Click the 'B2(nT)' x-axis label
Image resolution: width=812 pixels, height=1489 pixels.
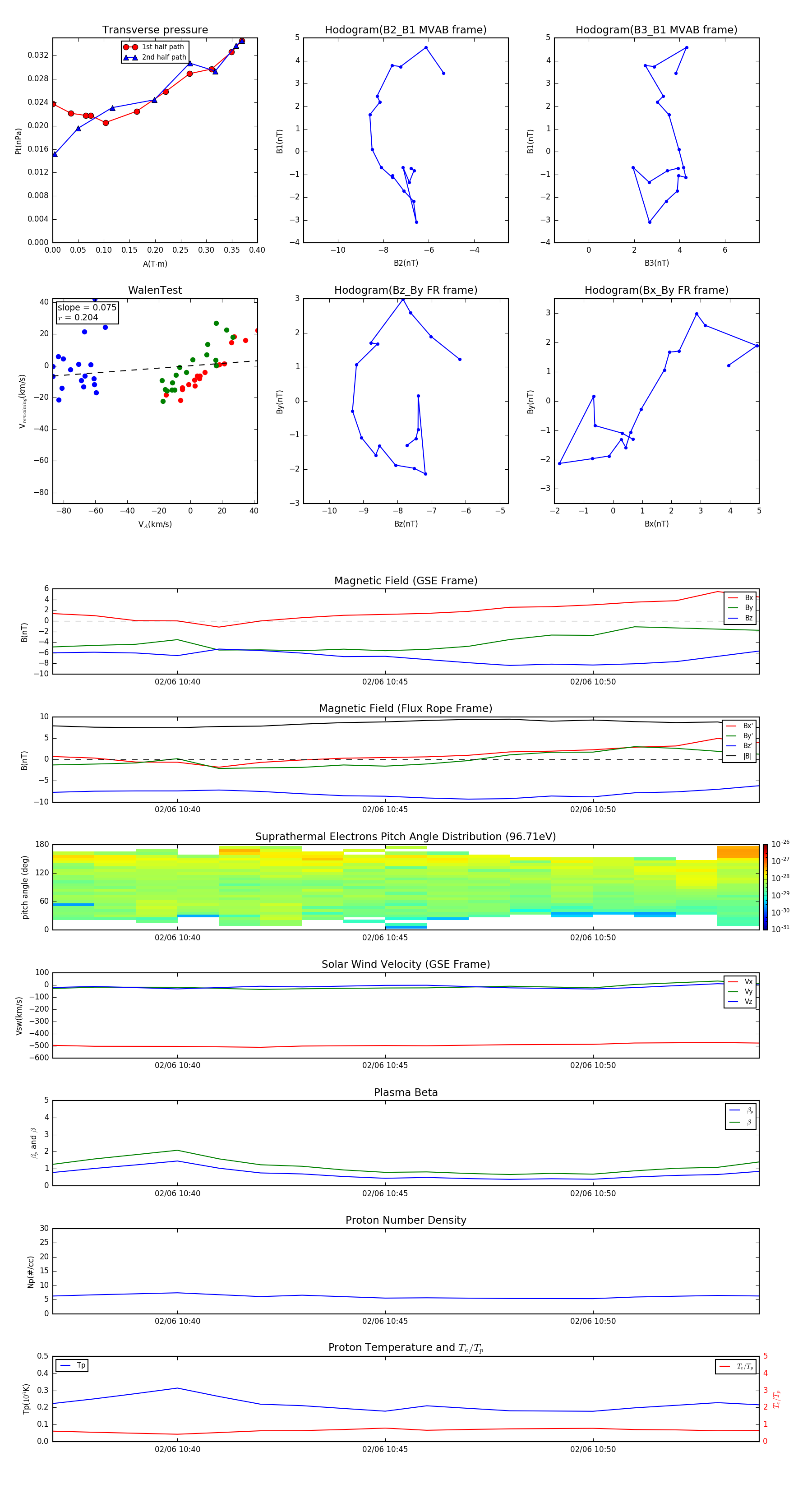point(406,263)
